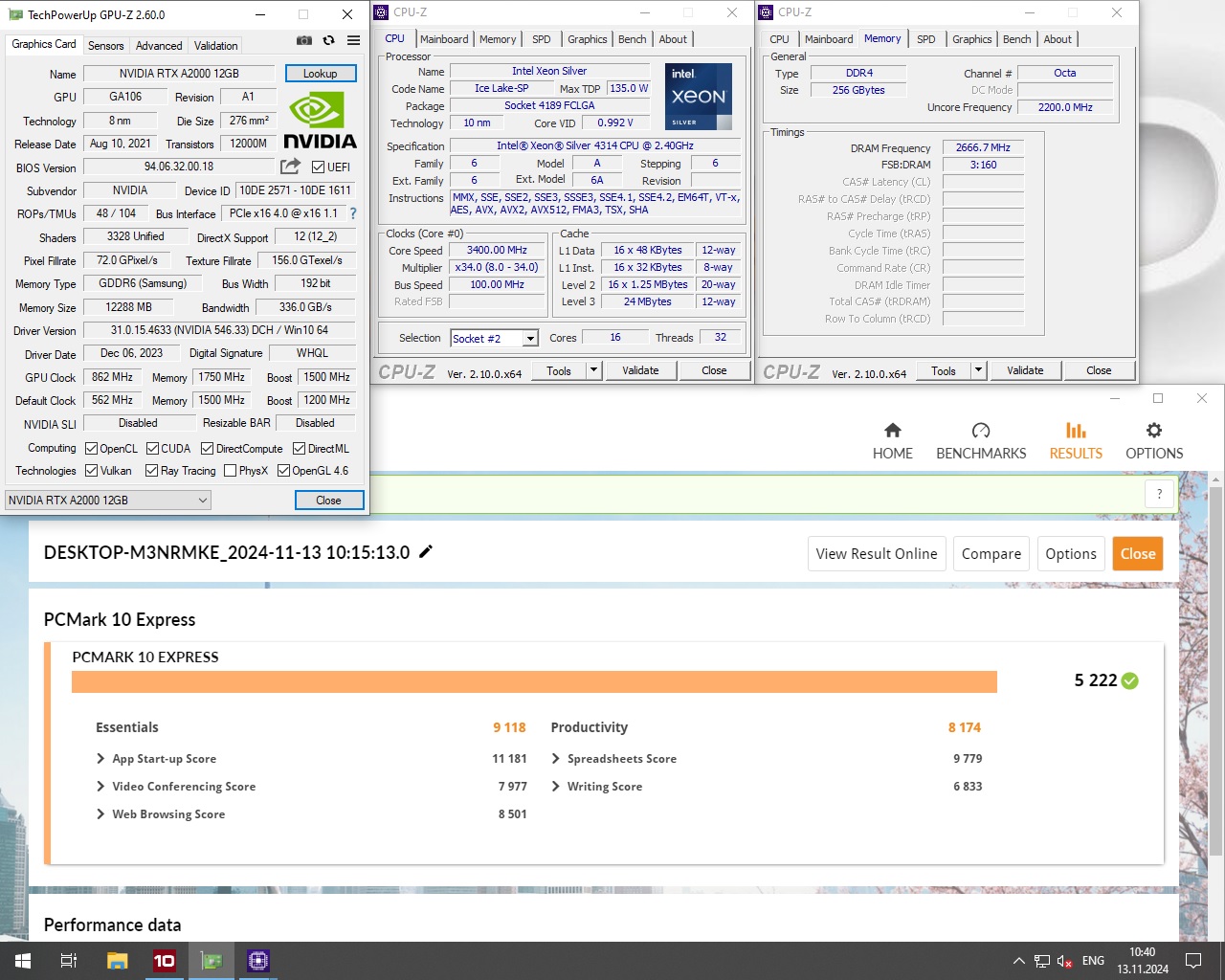
Task: Take GPU-Z screenshot with camera icon
Action: click(303, 40)
